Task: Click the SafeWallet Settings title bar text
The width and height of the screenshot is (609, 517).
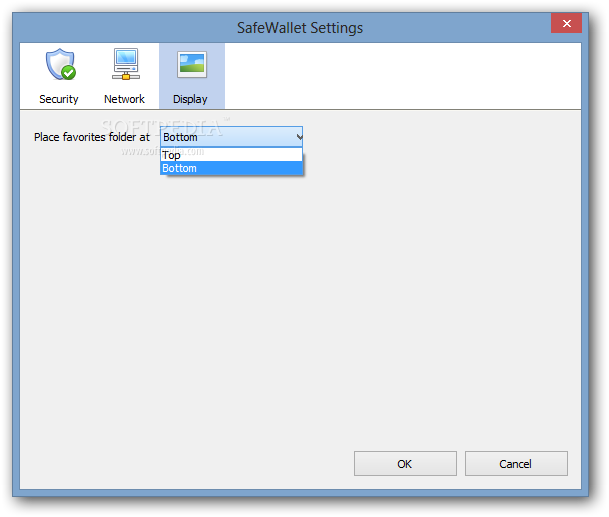Action: 300,28
